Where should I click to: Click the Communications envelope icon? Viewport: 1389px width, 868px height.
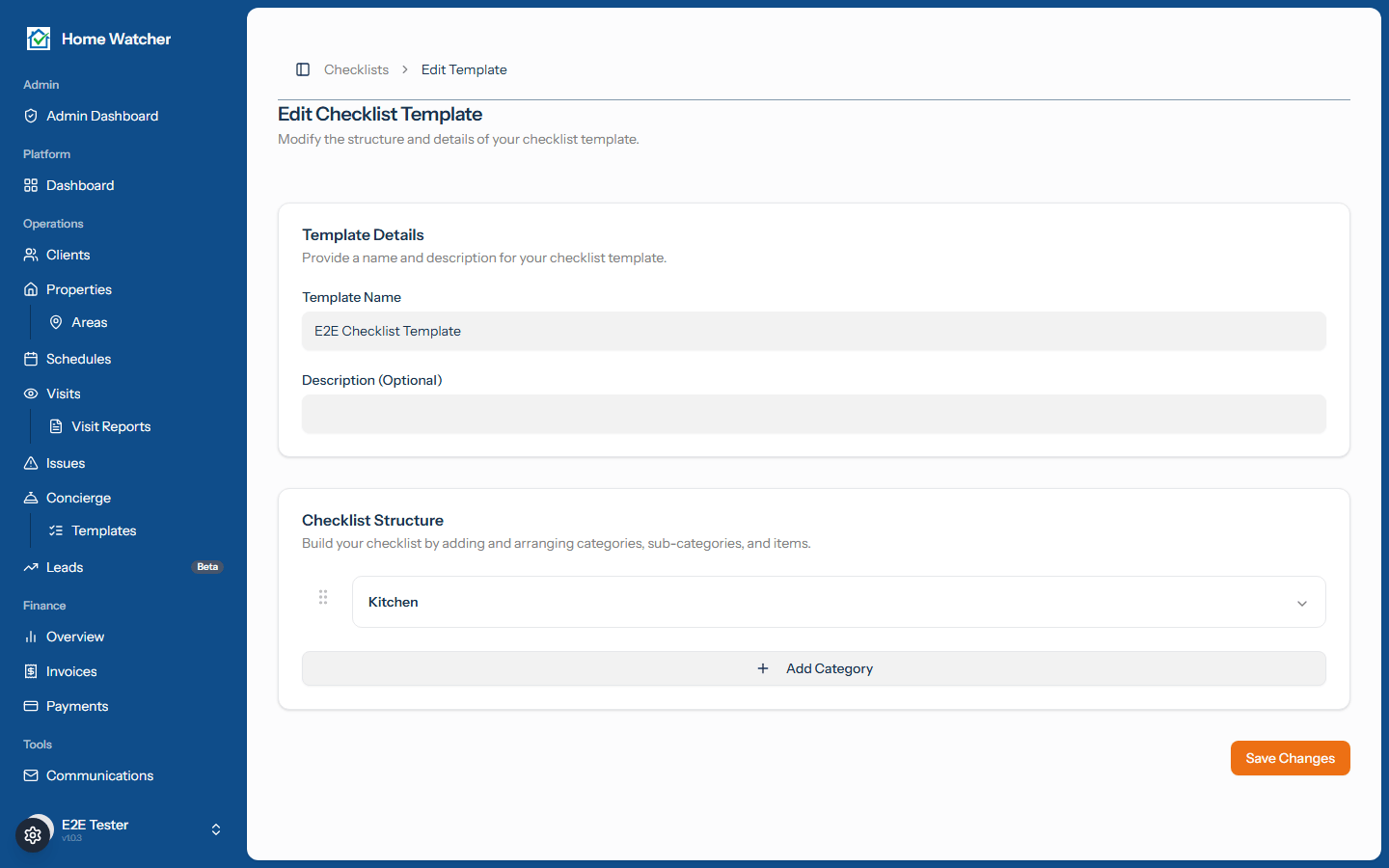pyautogui.click(x=31, y=775)
